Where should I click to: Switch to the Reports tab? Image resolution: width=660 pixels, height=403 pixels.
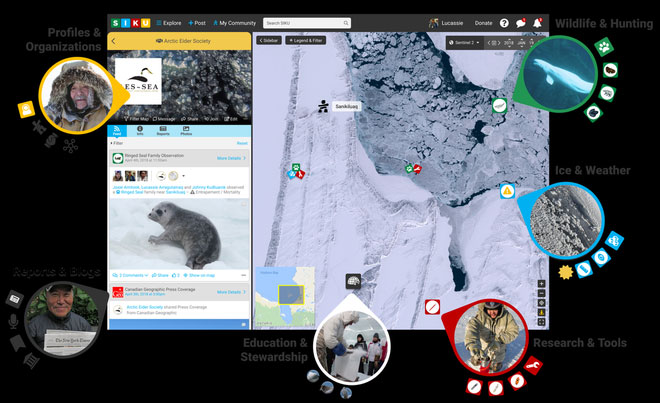163,131
